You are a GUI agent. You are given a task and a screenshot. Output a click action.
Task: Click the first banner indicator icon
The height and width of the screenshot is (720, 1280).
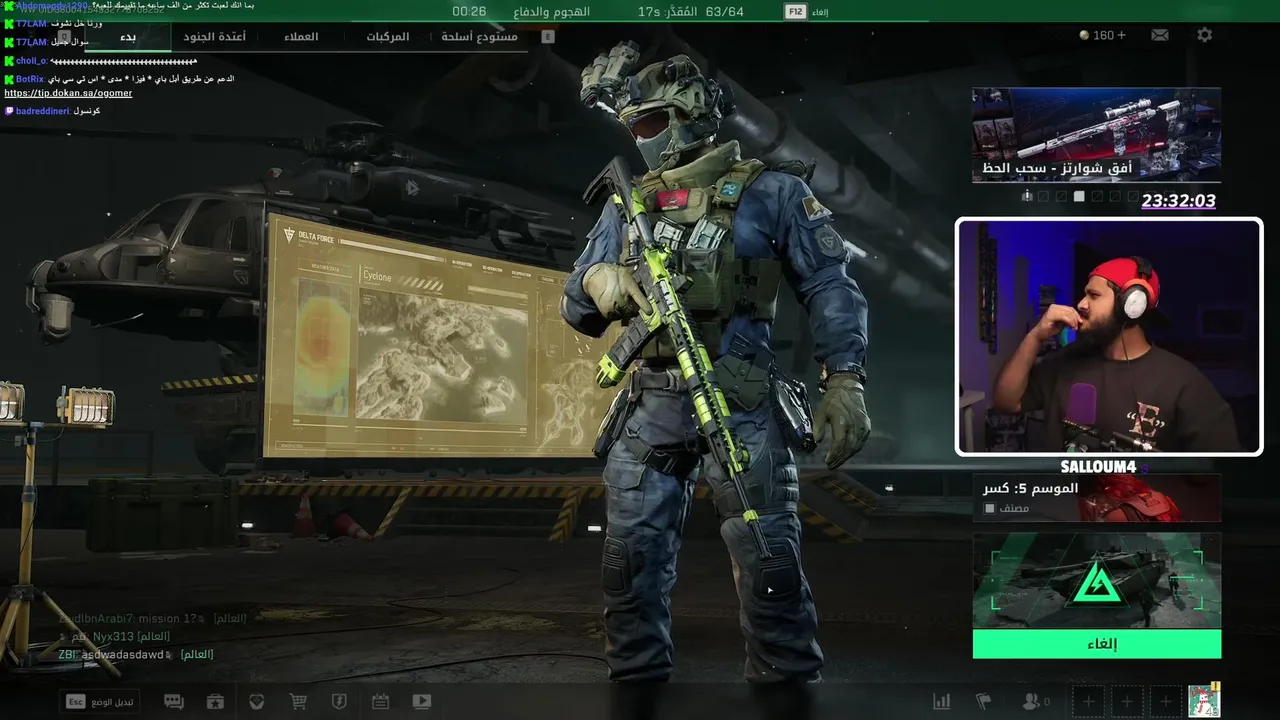[1027, 196]
